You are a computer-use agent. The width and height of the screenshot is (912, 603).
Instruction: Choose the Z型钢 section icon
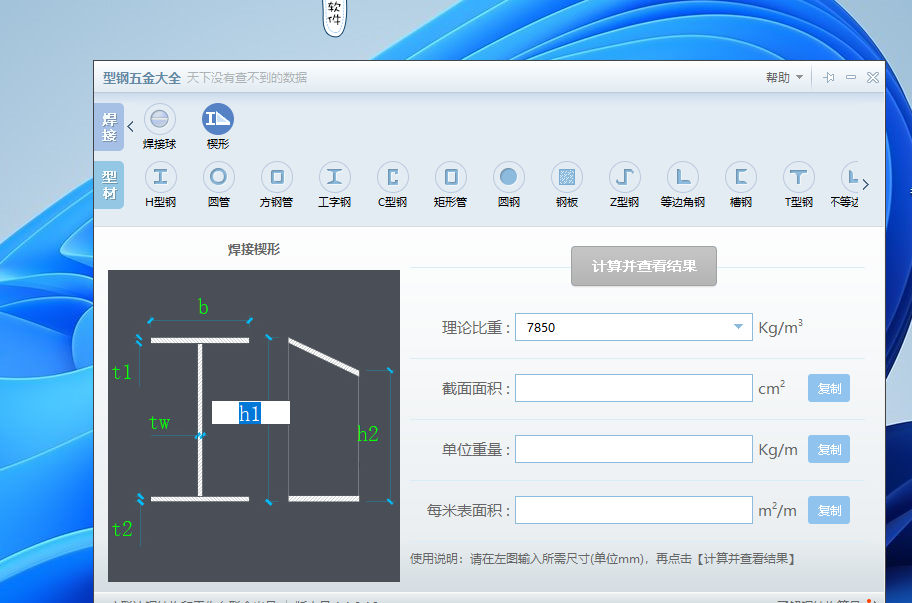pos(625,177)
